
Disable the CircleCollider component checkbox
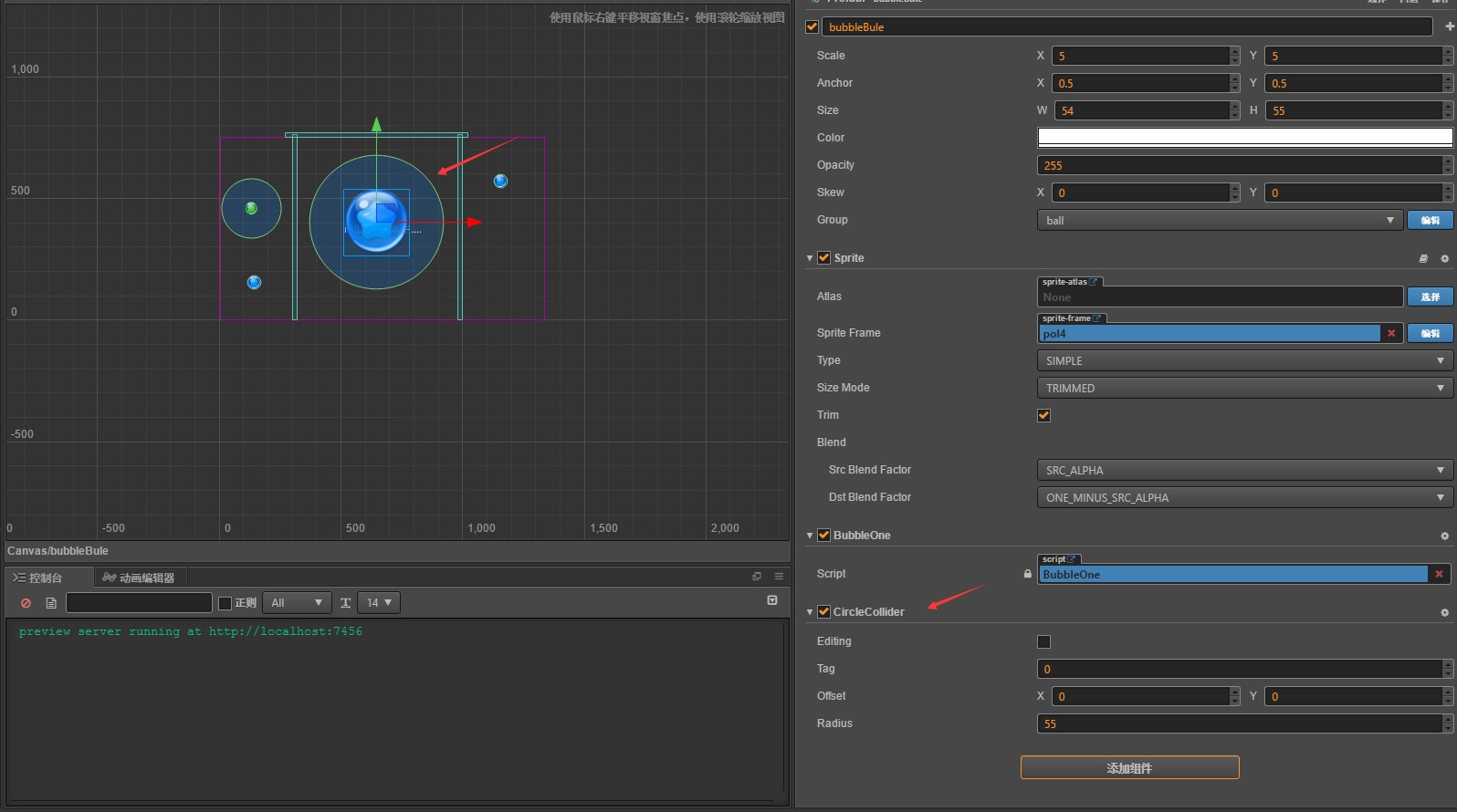(x=823, y=612)
